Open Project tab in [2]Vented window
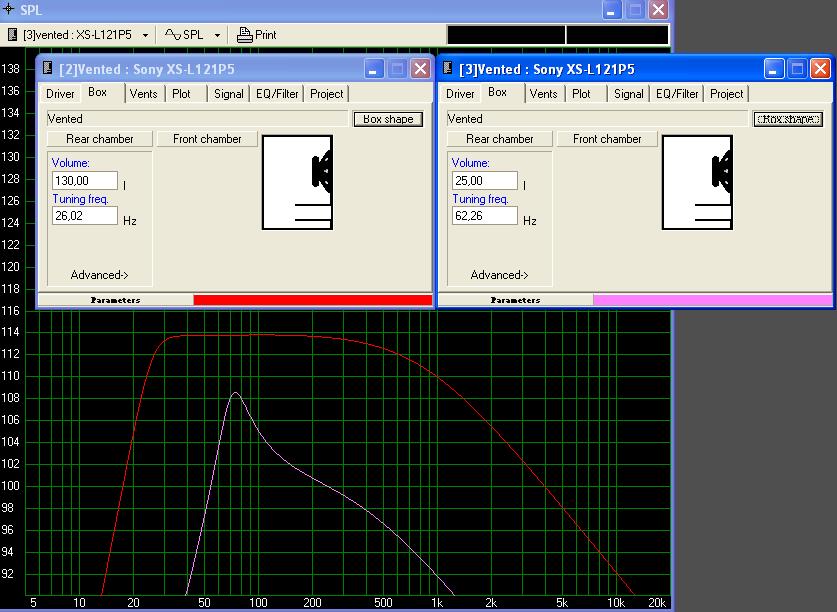This screenshot has height=612, width=837. click(327, 94)
